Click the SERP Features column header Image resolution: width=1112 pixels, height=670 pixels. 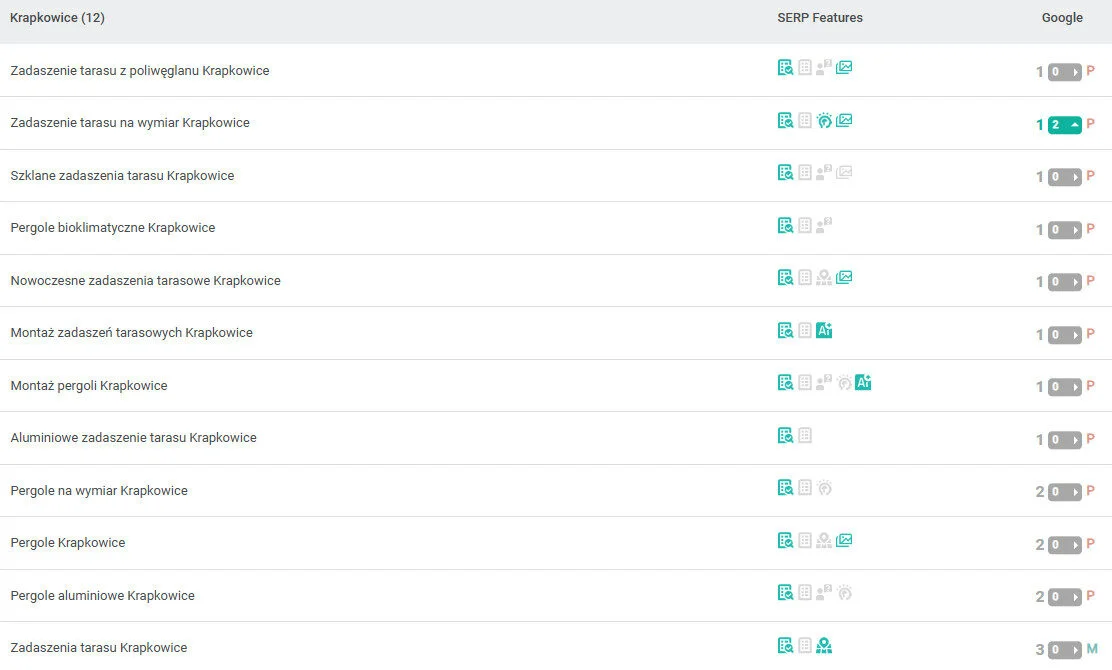click(x=819, y=18)
